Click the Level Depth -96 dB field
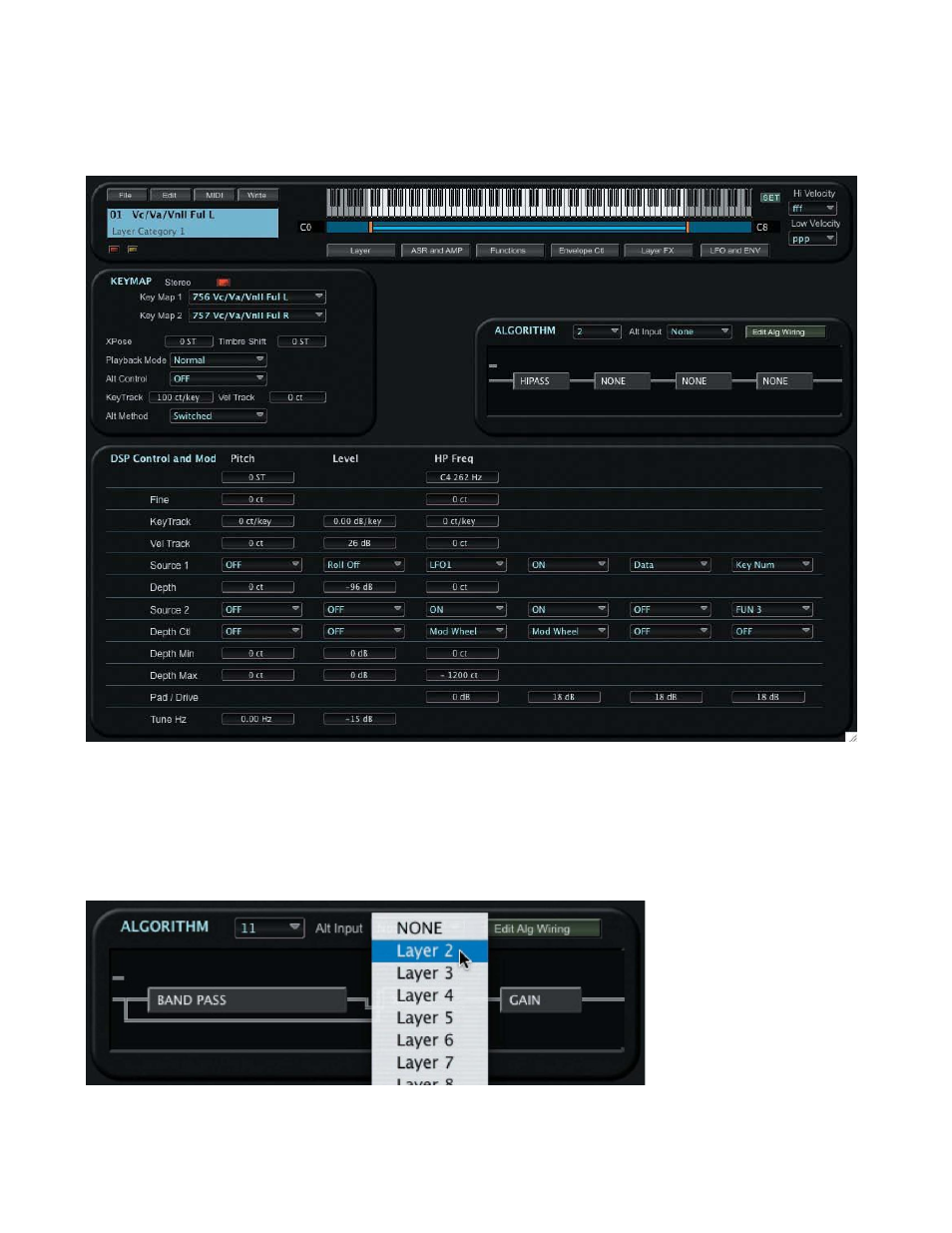The image size is (952, 1233). click(x=359, y=587)
